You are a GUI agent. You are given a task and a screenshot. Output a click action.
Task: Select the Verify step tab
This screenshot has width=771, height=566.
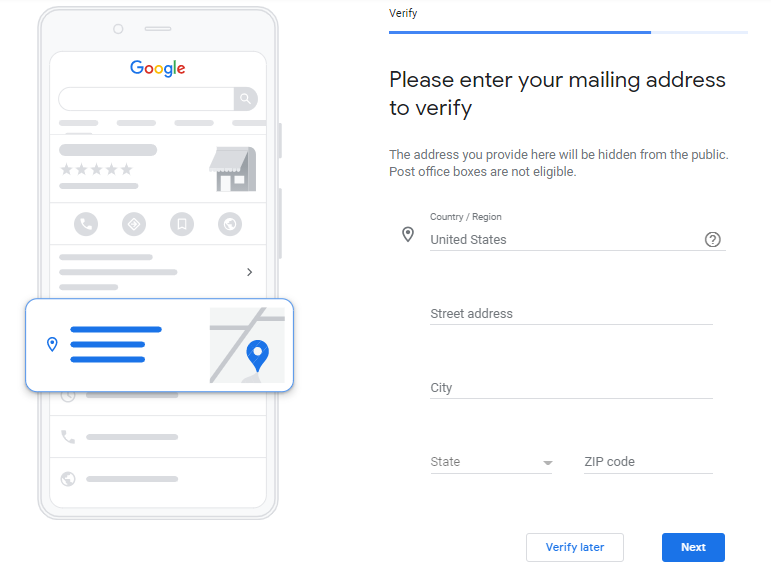[403, 13]
